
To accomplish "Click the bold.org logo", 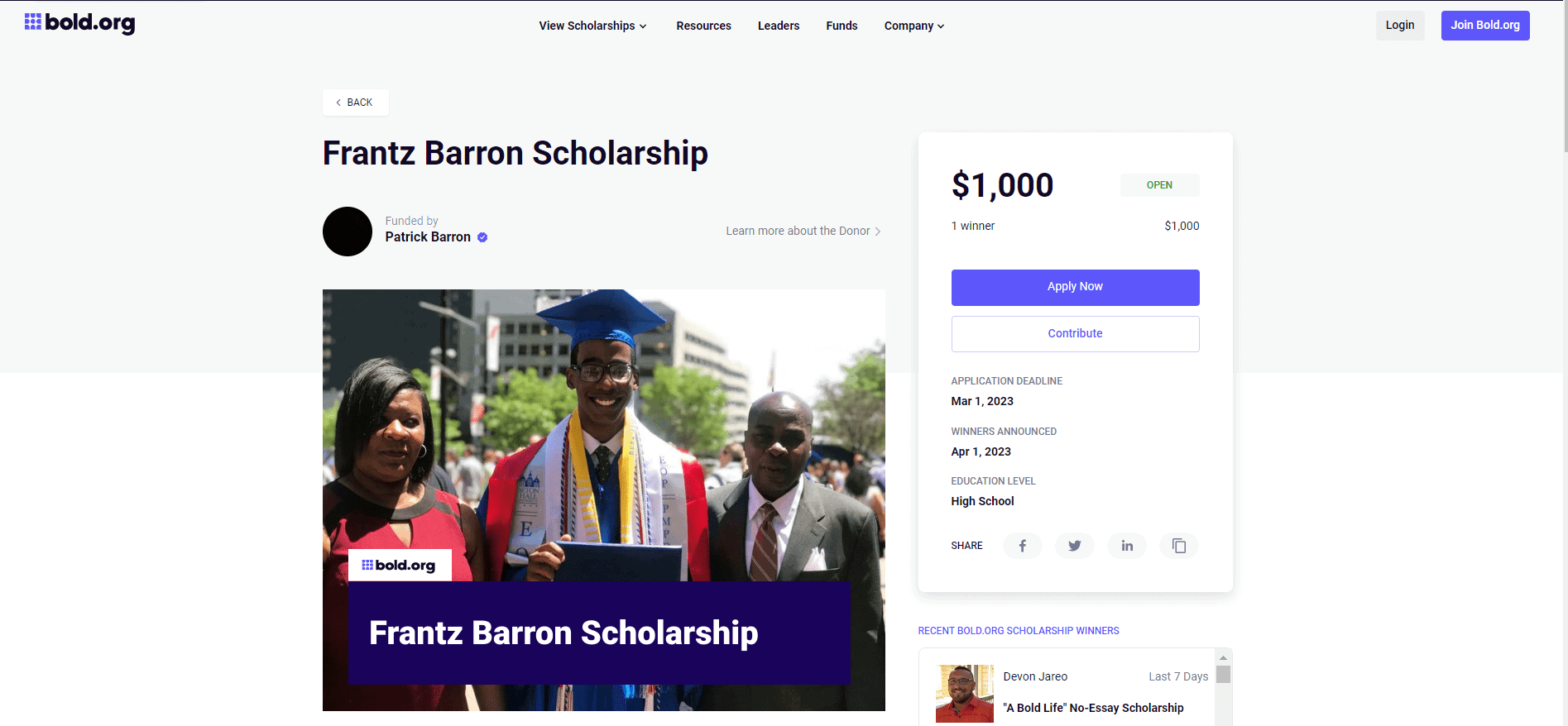I will [80, 23].
